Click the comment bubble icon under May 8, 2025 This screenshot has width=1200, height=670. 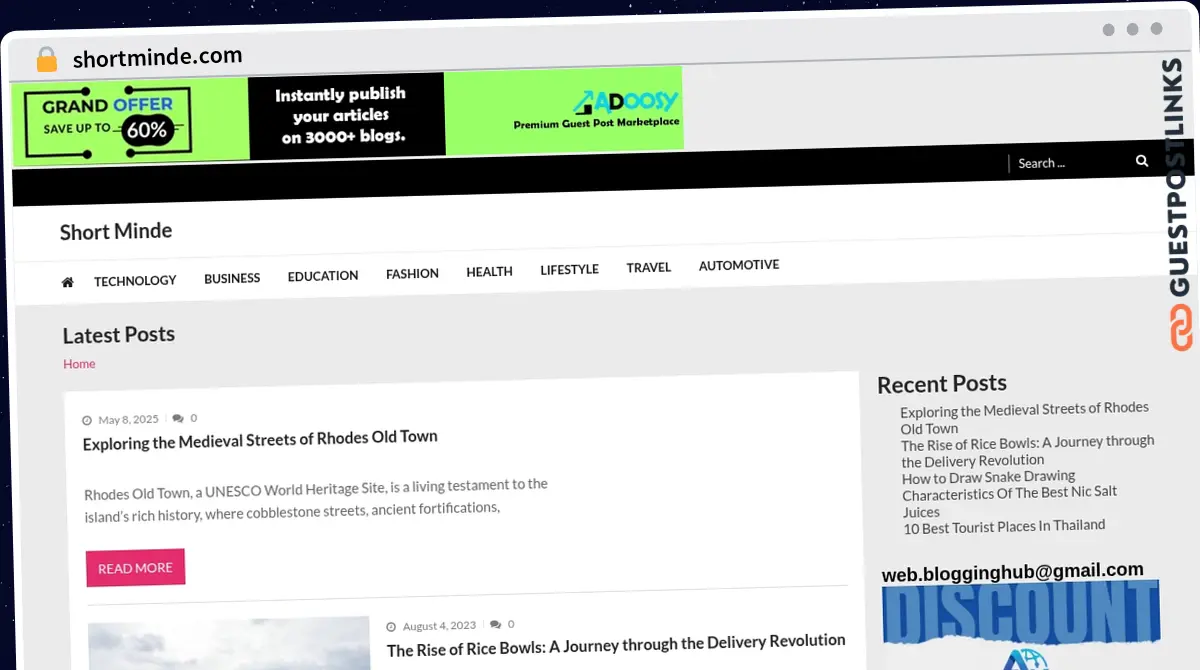coord(178,418)
